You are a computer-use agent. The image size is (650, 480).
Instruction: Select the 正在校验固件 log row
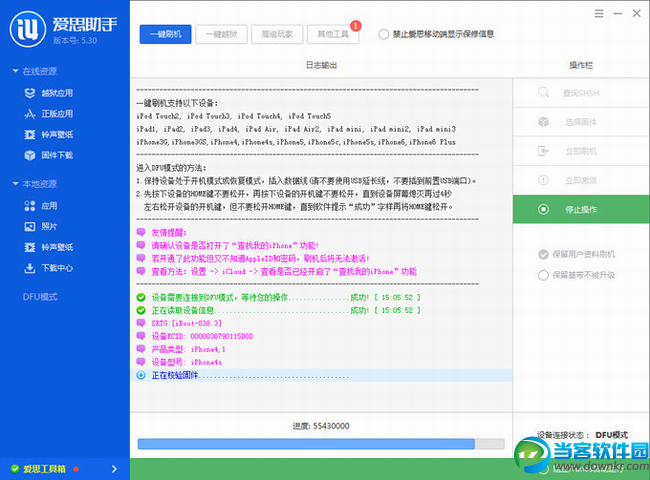coord(321,375)
